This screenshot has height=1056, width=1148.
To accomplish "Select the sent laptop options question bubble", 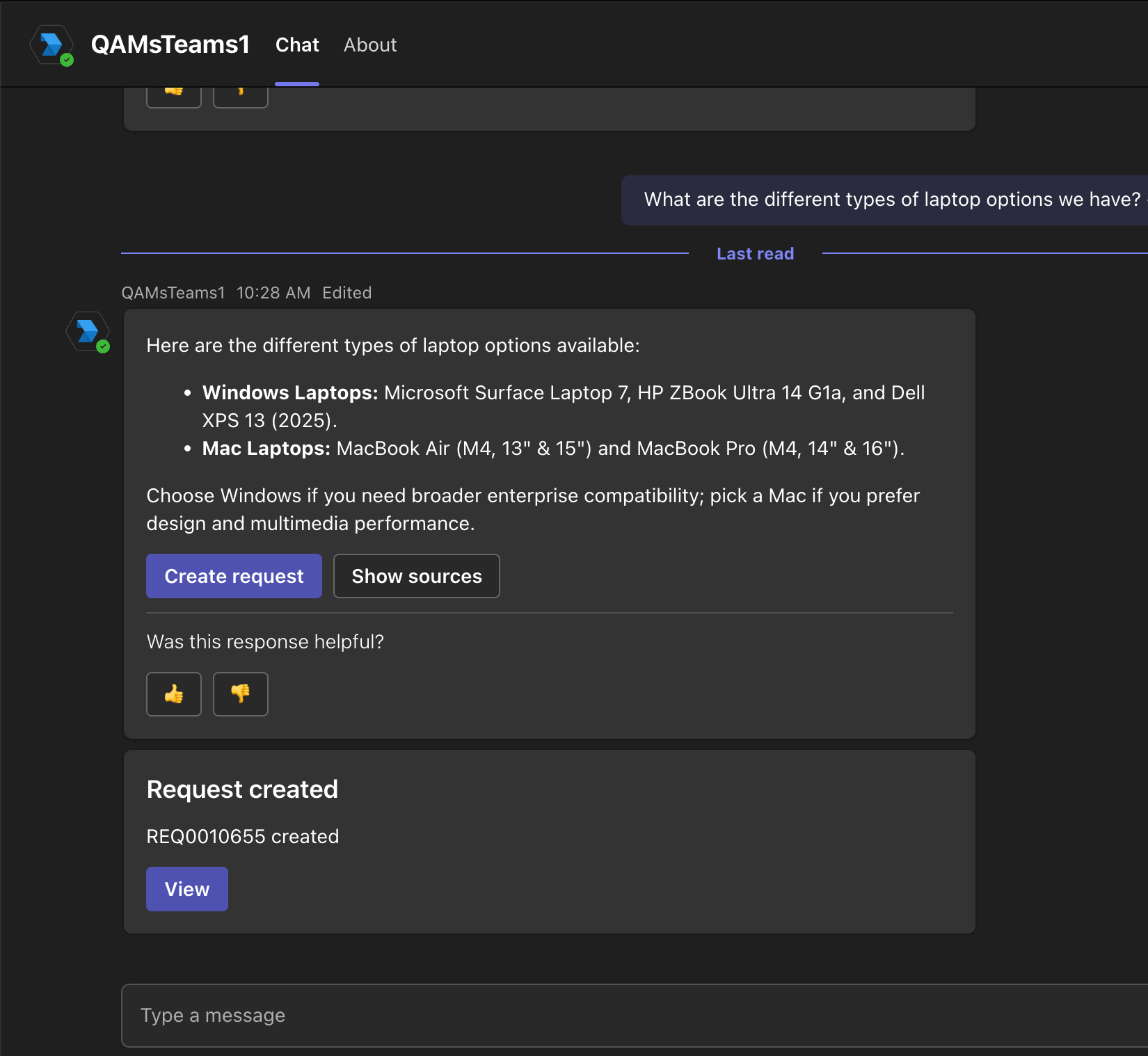I will pos(884,200).
